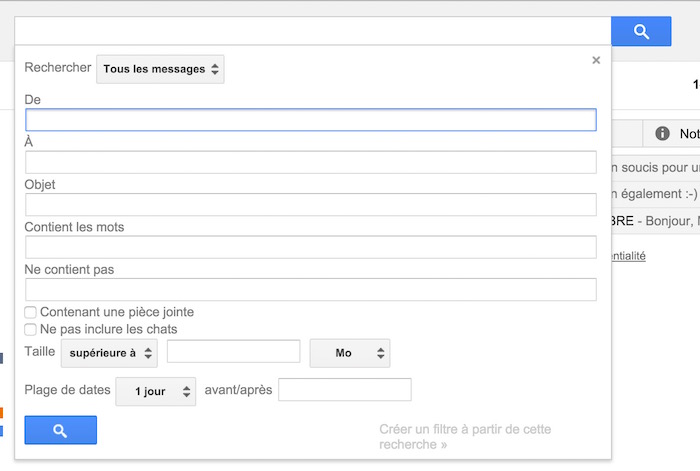Select the 'Objet' subject field
The height and width of the screenshot is (471, 700).
[311, 205]
